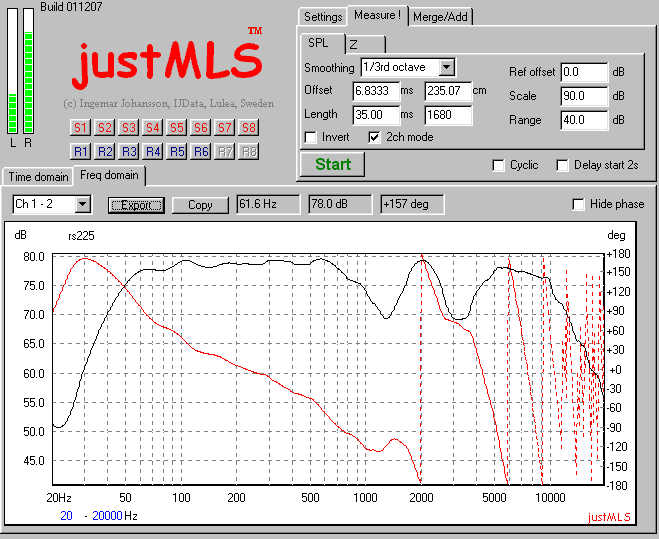Click the R input level meter
Image resolution: width=659 pixels, height=539 pixels.
click(28, 71)
